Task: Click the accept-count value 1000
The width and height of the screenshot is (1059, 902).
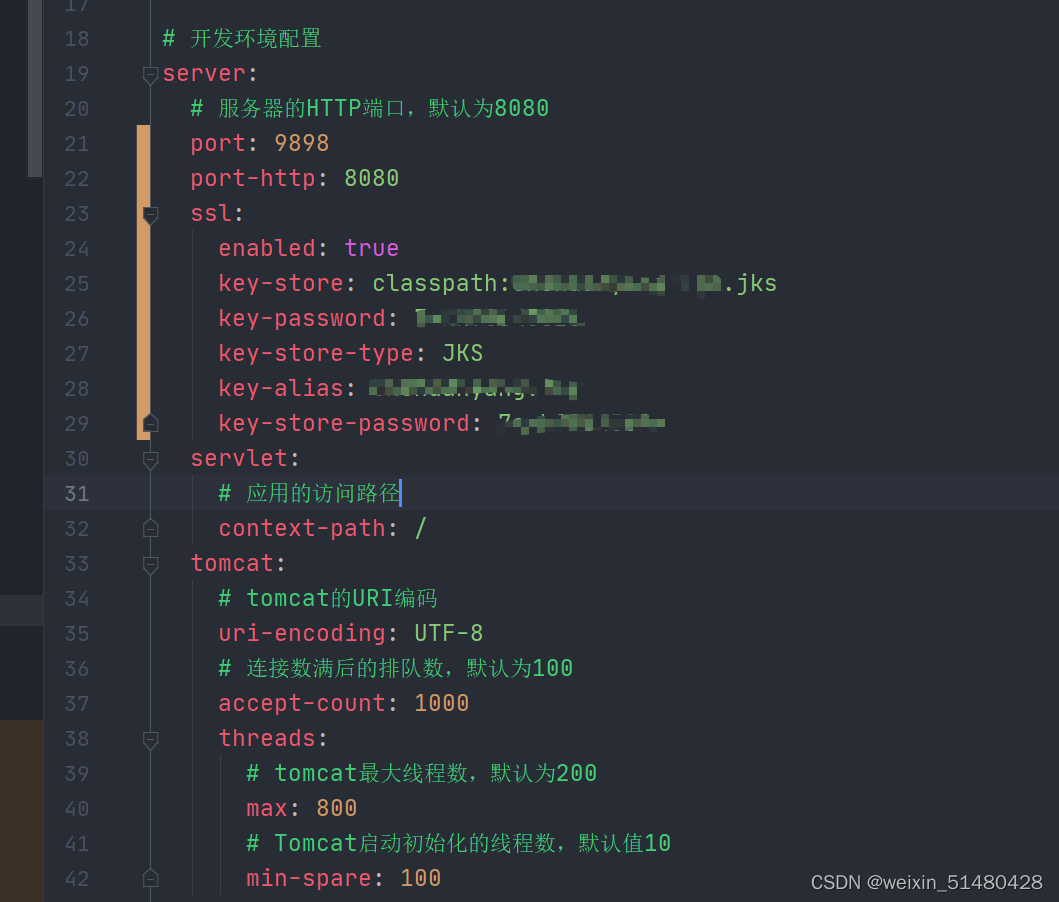Action: click(x=441, y=703)
